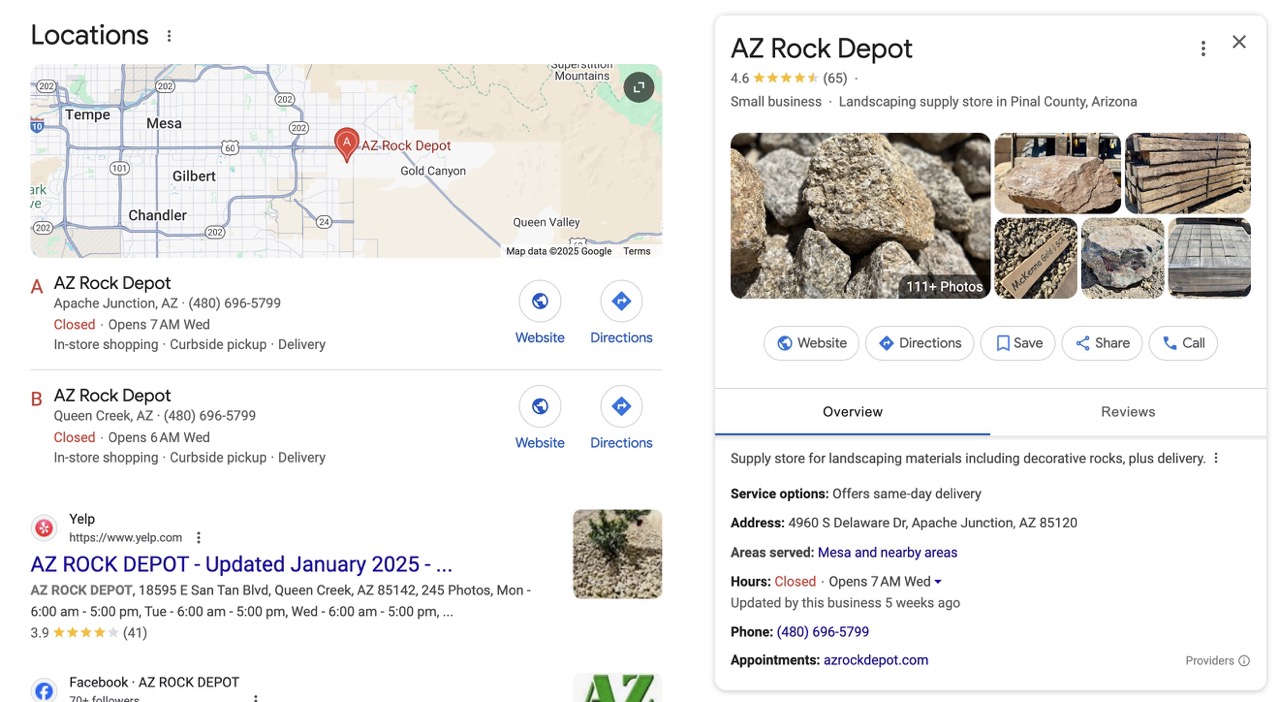Click the round boulder photo thumbnail

click(1123, 258)
